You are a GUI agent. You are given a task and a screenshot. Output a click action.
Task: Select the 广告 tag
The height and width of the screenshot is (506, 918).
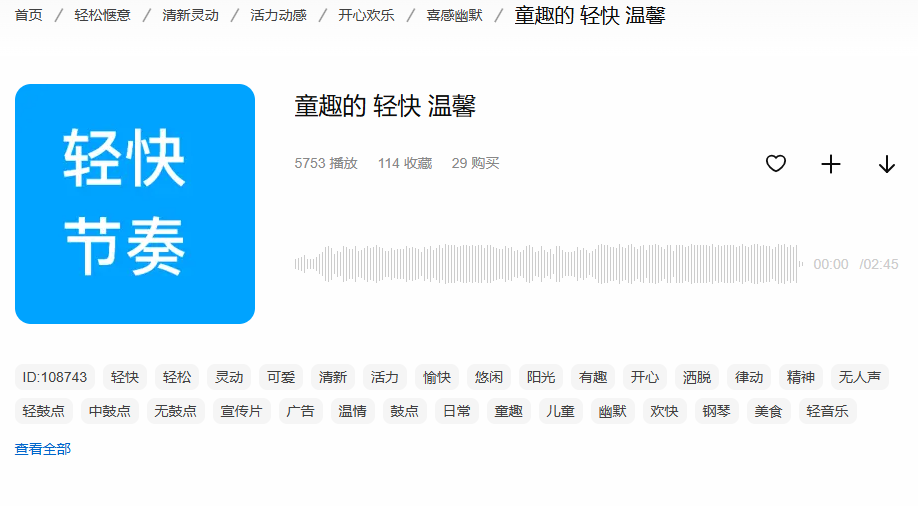(300, 411)
